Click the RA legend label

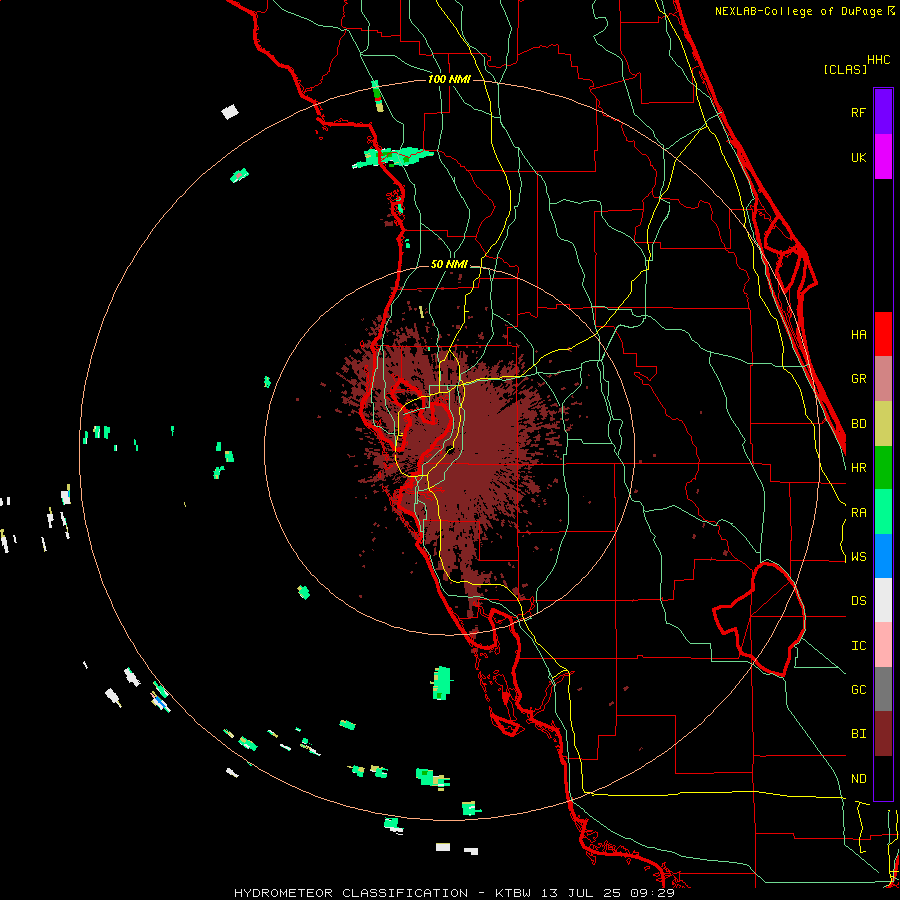[858, 513]
